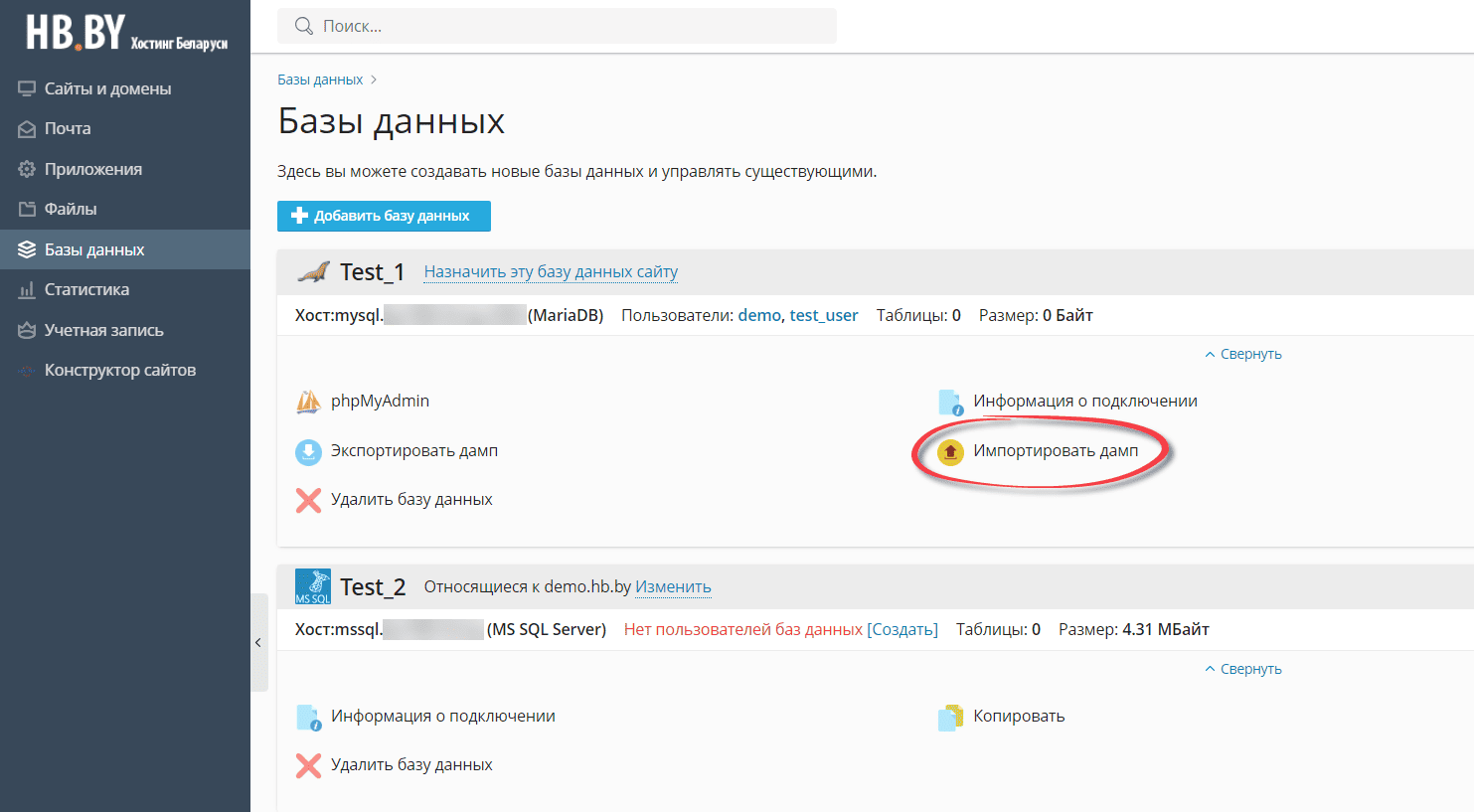
Task: Open the Почта sidebar section
Action: point(68,128)
